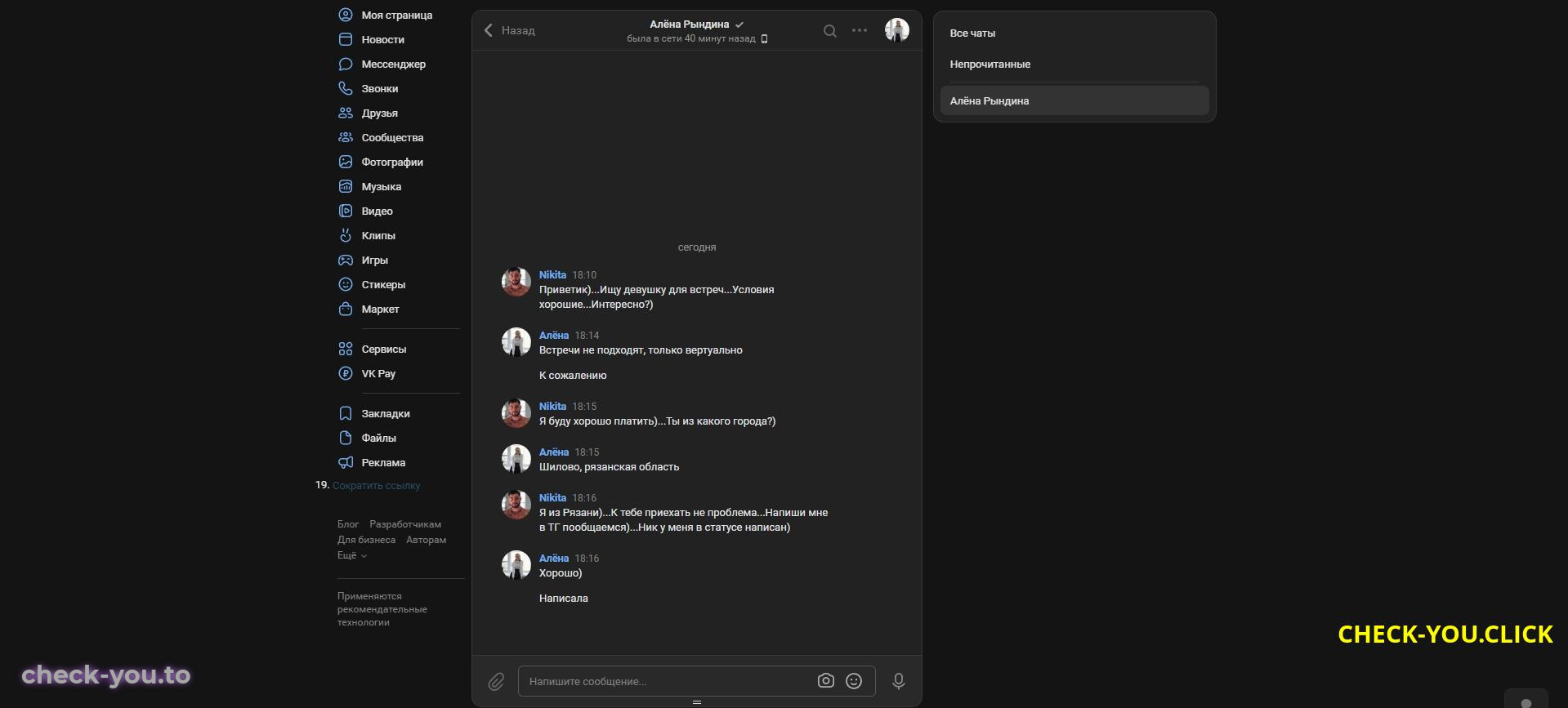Viewport: 1568px width, 708px height.
Task: Go back with the Назад button
Action: click(509, 30)
